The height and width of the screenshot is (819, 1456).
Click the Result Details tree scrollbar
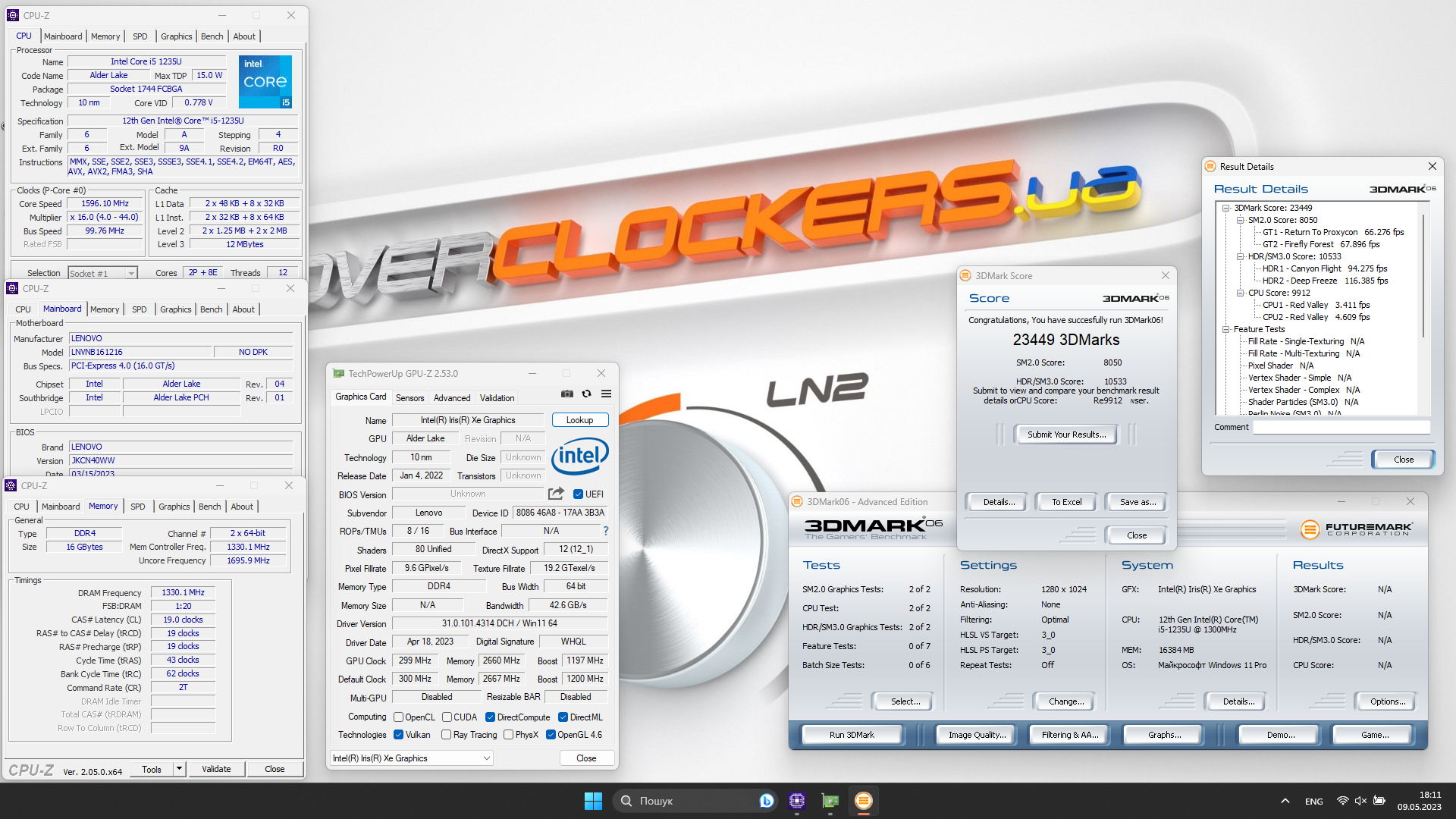click(x=1424, y=277)
